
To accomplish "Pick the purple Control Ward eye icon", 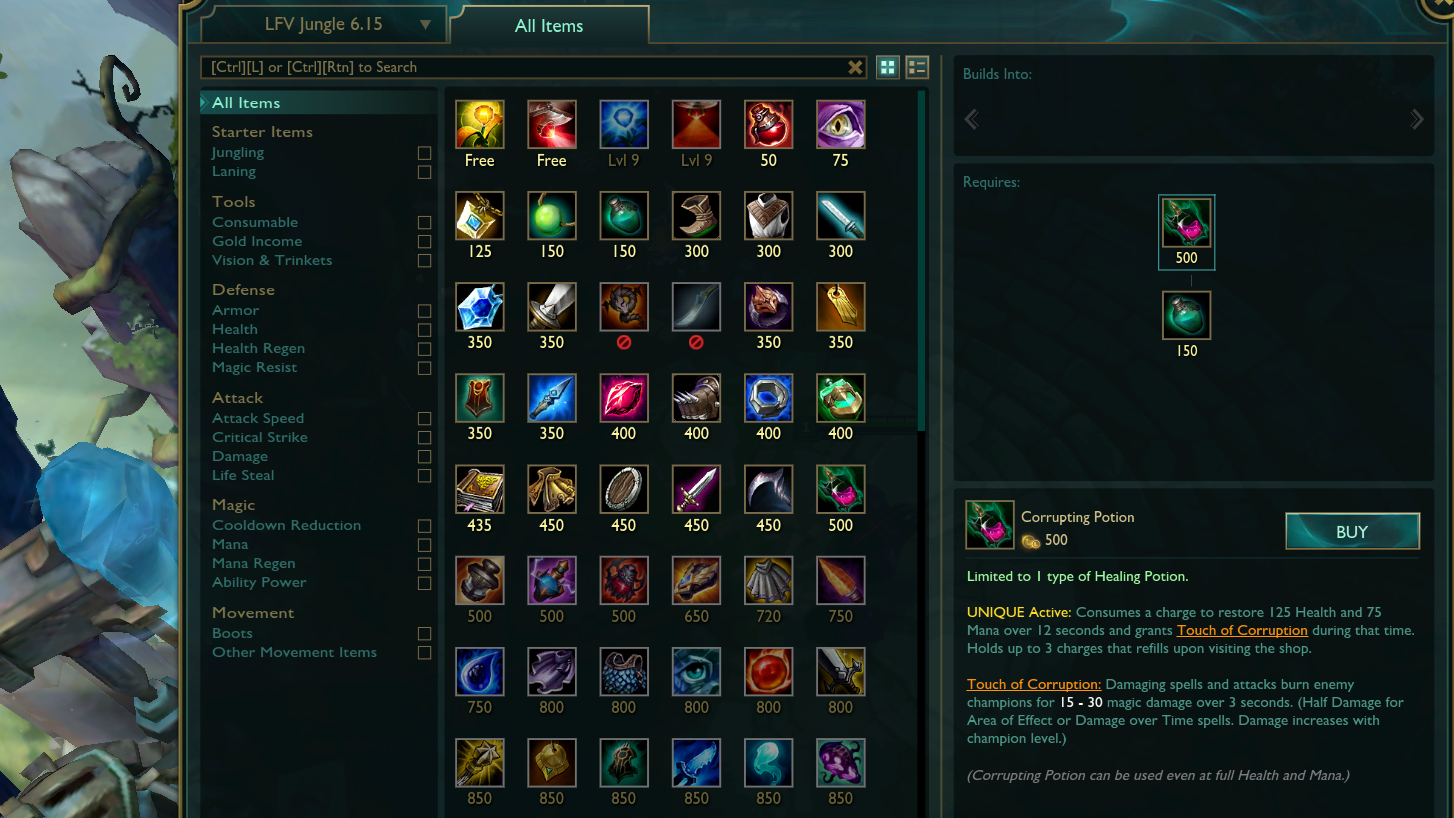I will (x=840, y=124).
